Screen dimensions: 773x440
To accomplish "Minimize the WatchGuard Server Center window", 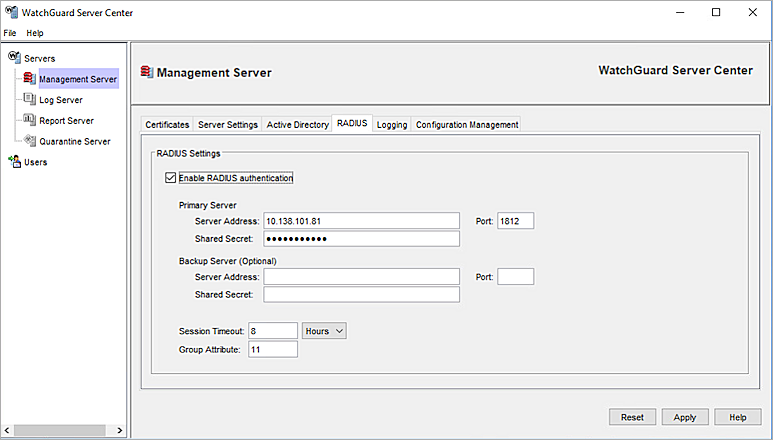I will [680, 12].
